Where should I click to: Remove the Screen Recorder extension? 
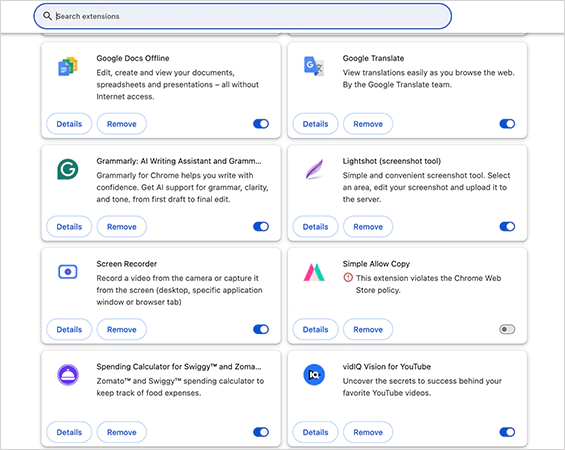click(x=122, y=329)
